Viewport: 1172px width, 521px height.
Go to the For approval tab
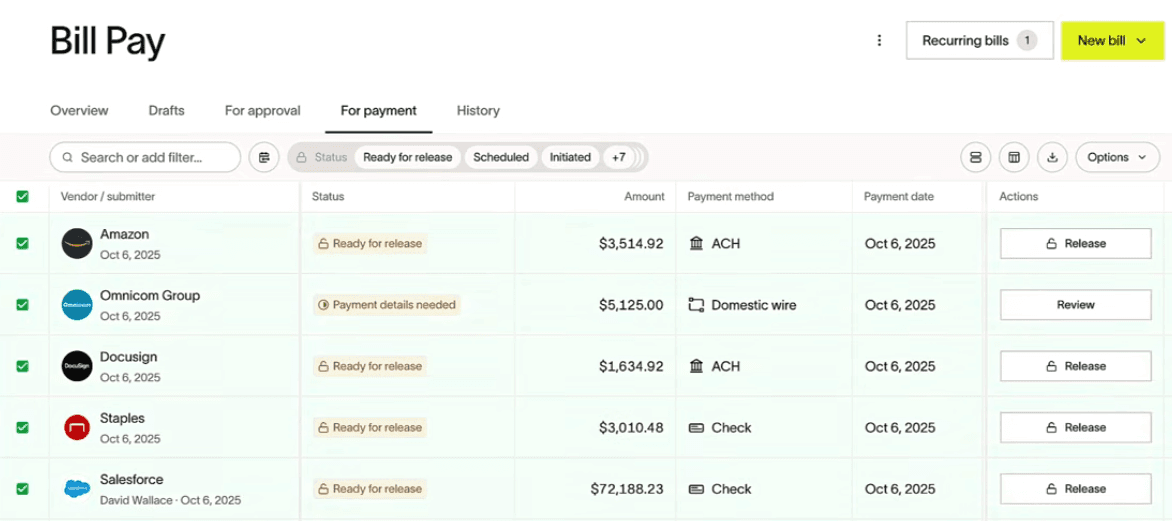click(x=262, y=111)
